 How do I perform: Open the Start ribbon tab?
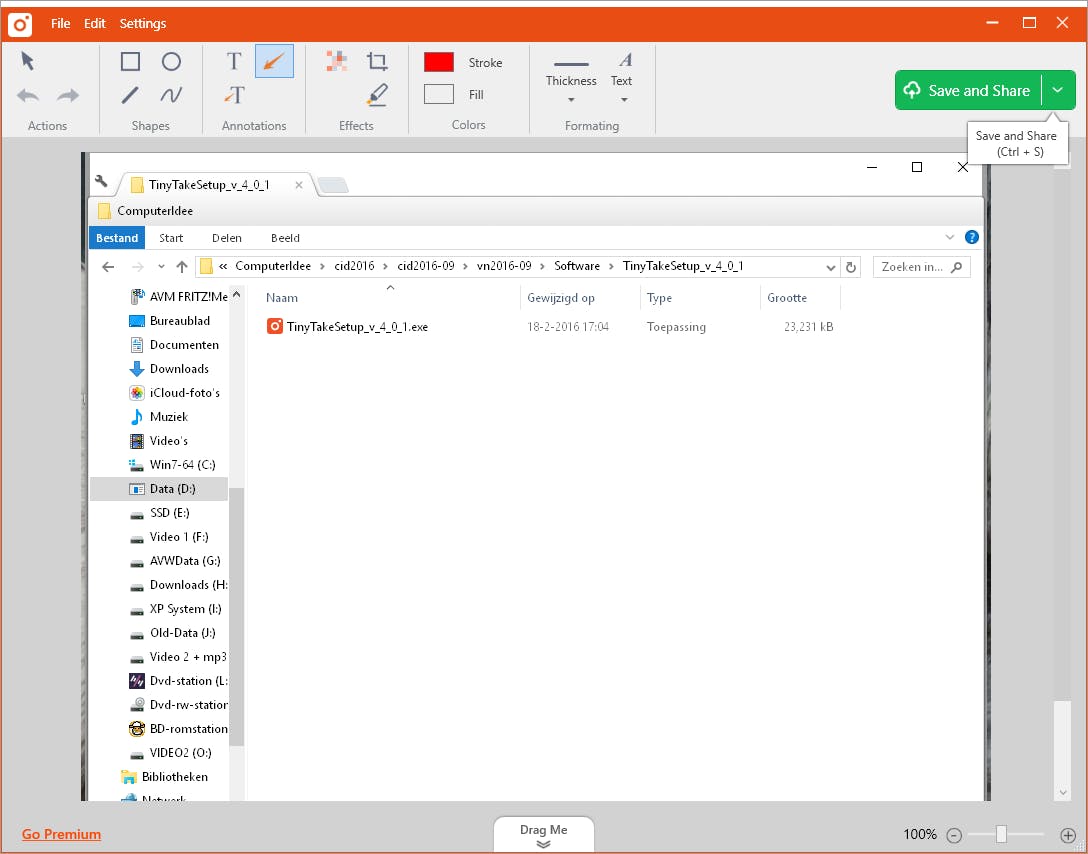(171, 238)
